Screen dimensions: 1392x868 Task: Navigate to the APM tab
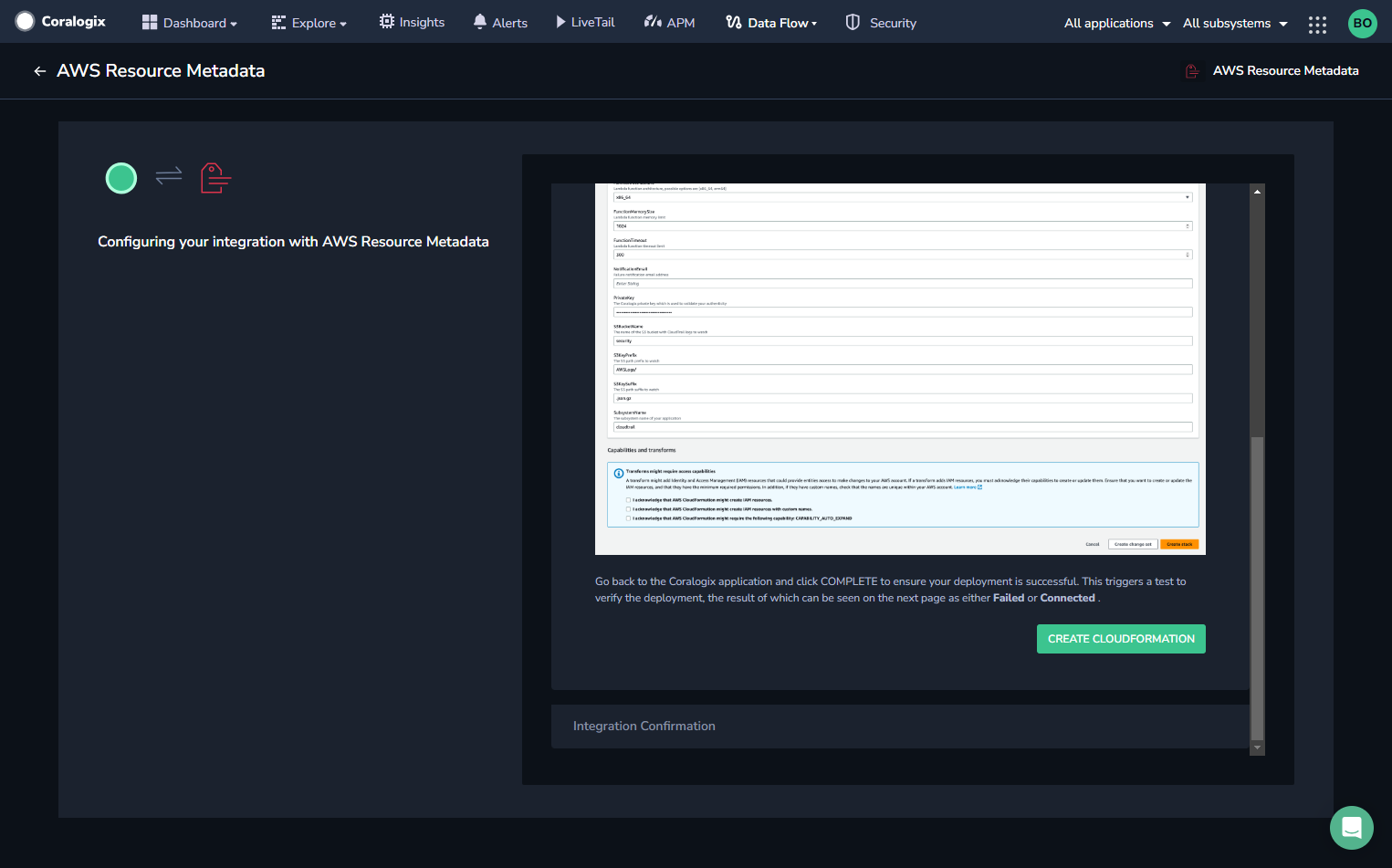pos(670,23)
